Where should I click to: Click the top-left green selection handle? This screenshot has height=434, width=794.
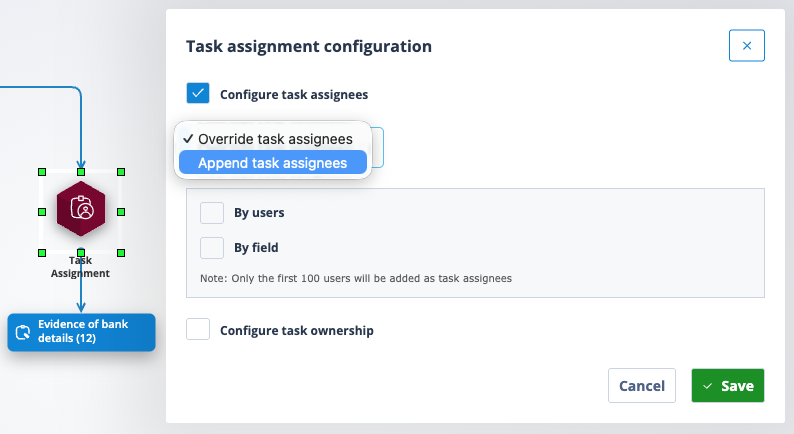42,172
